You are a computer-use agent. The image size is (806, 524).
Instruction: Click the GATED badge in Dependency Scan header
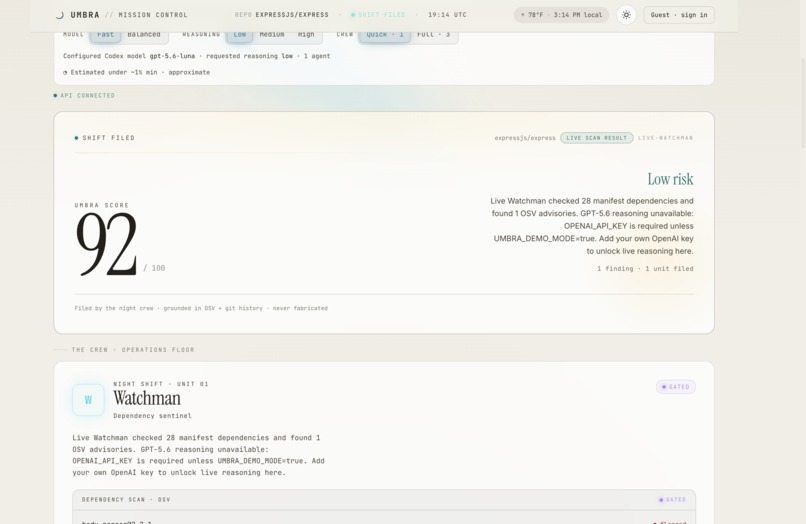672,500
